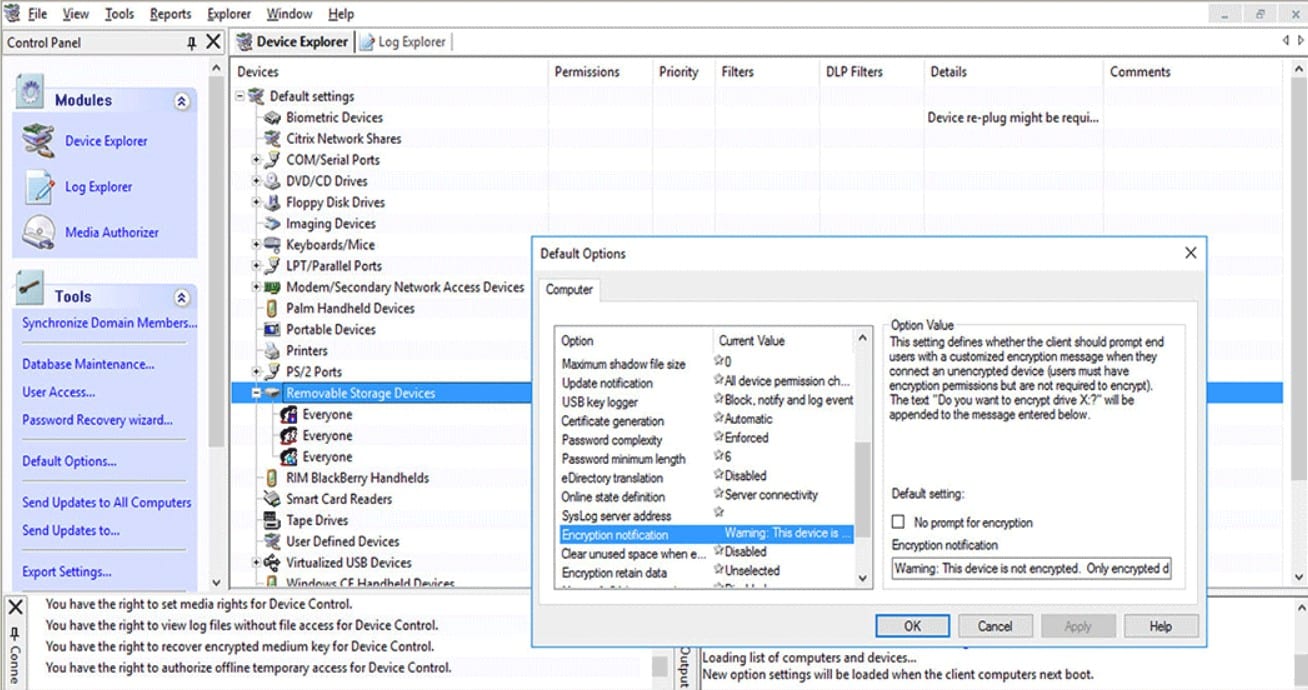Open Export Settings link
1308x690 pixels.
coord(67,572)
